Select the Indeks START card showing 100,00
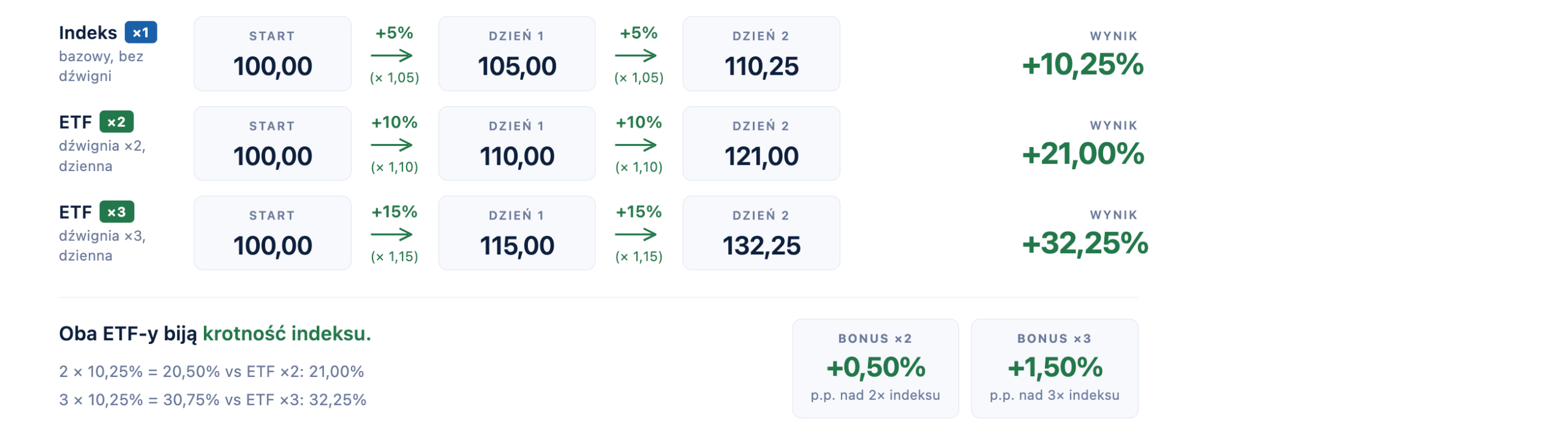The height and width of the screenshot is (431, 1568). pos(272,54)
